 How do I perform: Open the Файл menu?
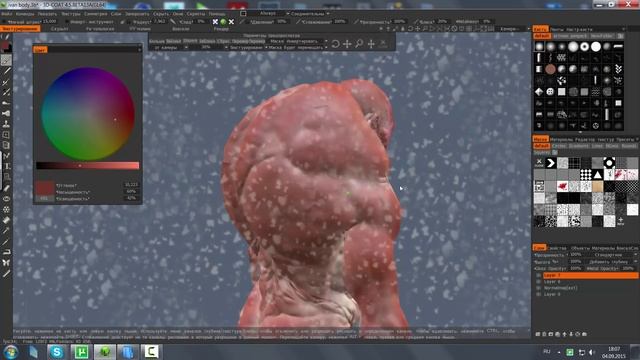[7, 14]
